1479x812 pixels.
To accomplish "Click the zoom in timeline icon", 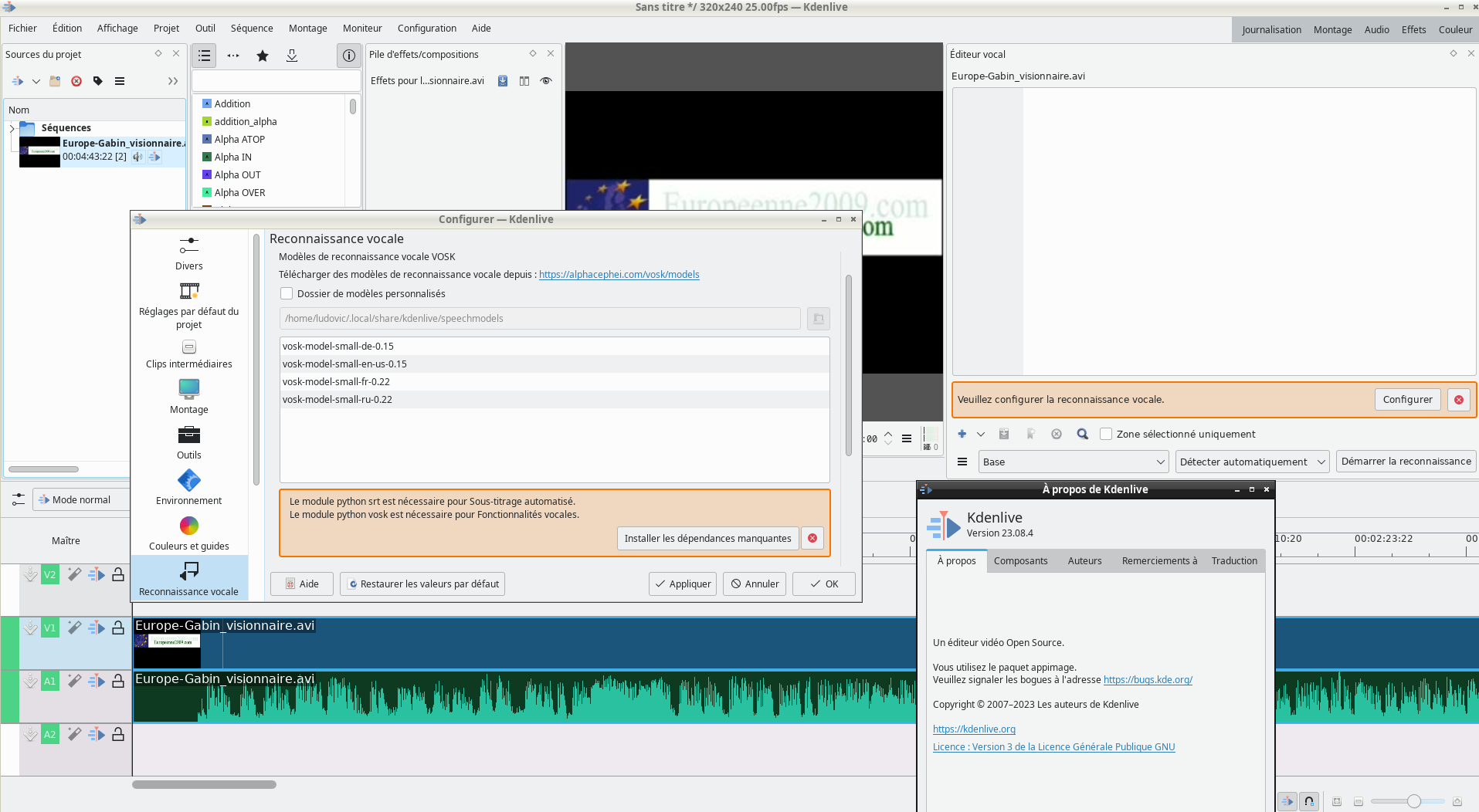I will point(1457,801).
